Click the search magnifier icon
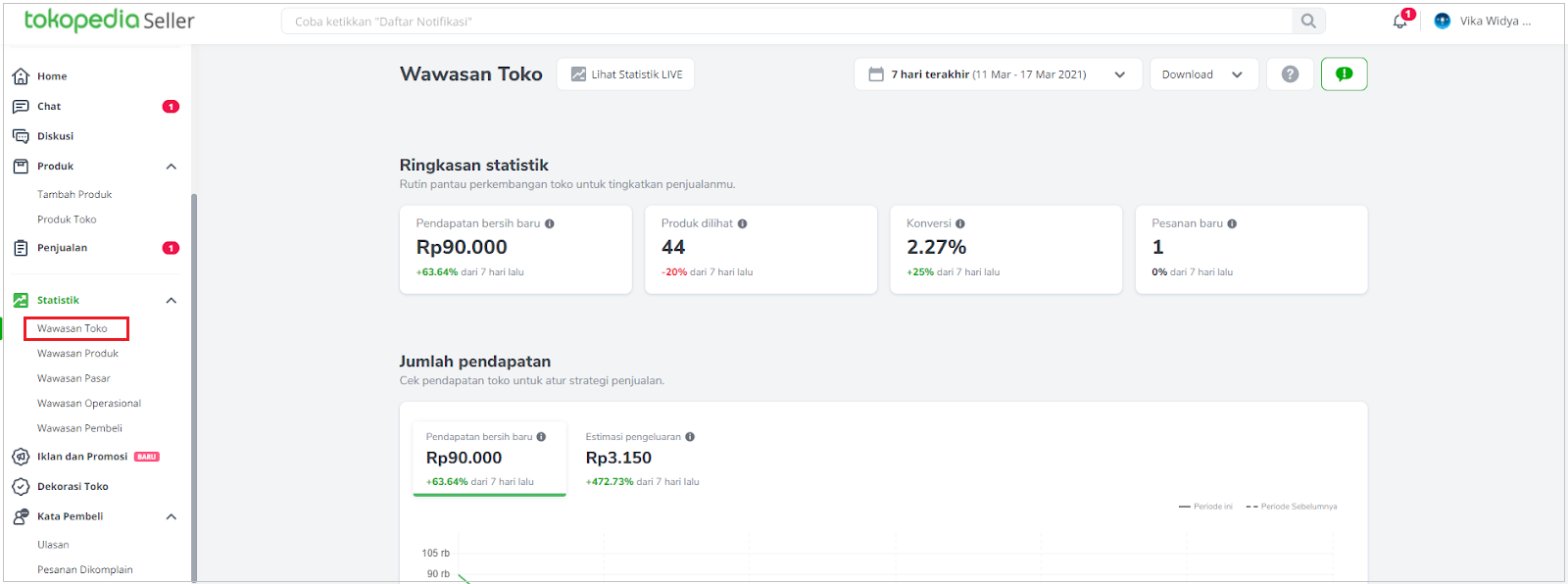 pos(1308,21)
